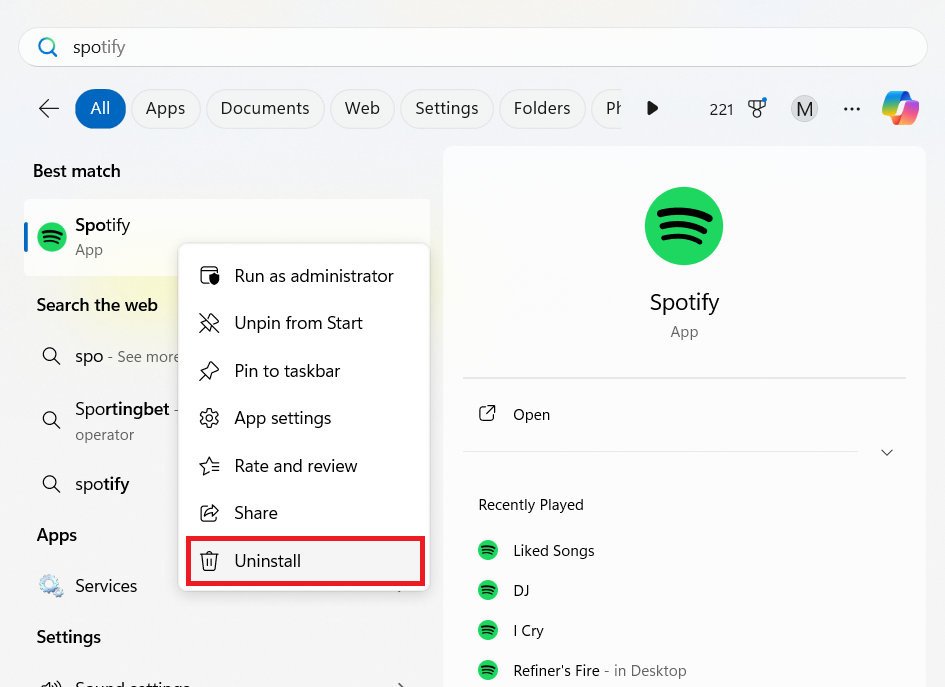Image resolution: width=945 pixels, height=687 pixels.
Task: Select Pin to taskbar
Action: [304, 371]
